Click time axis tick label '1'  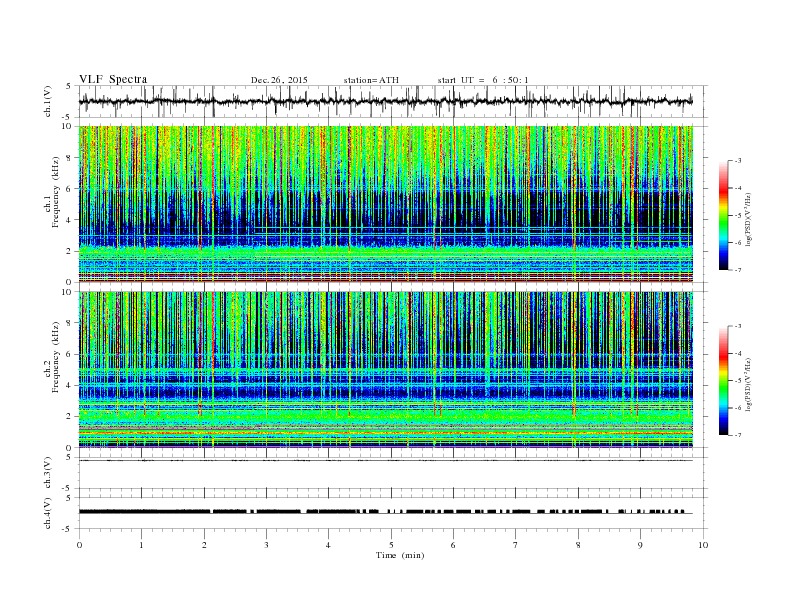coord(141,545)
